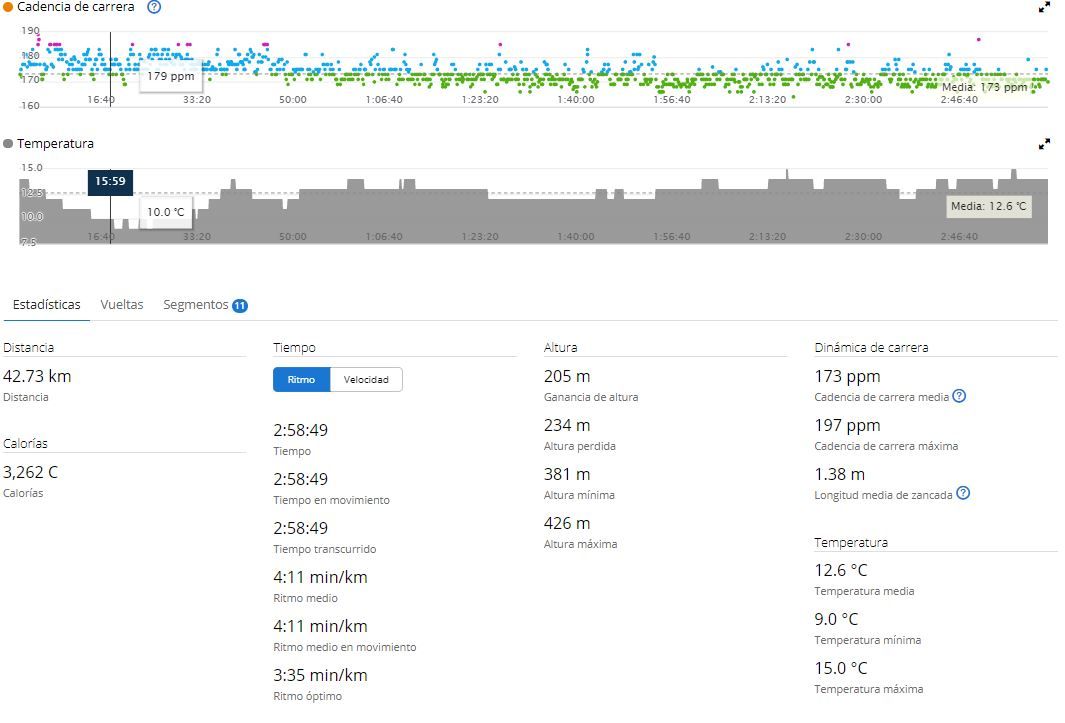Click the 426 m Altura máxima value

pos(566,523)
